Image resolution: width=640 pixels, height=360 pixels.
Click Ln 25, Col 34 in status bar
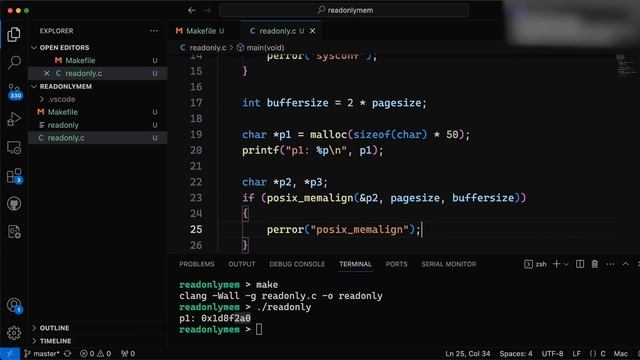467,353
